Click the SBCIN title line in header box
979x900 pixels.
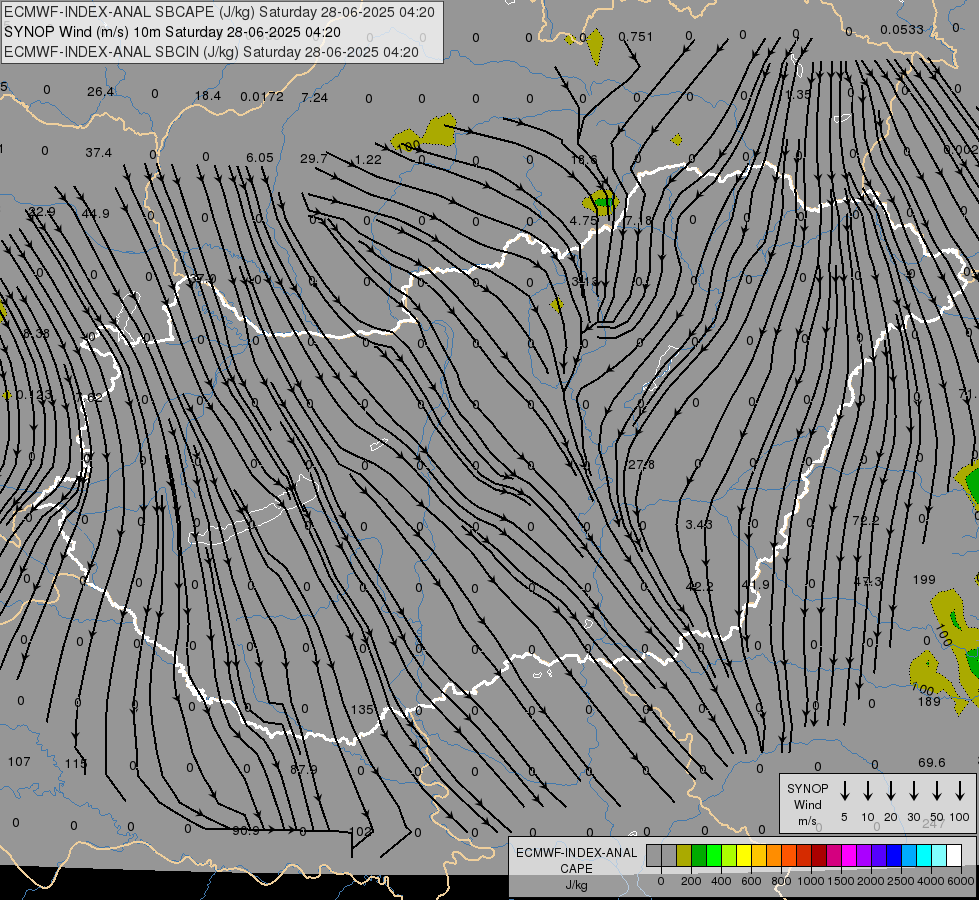click(x=211, y=52)
